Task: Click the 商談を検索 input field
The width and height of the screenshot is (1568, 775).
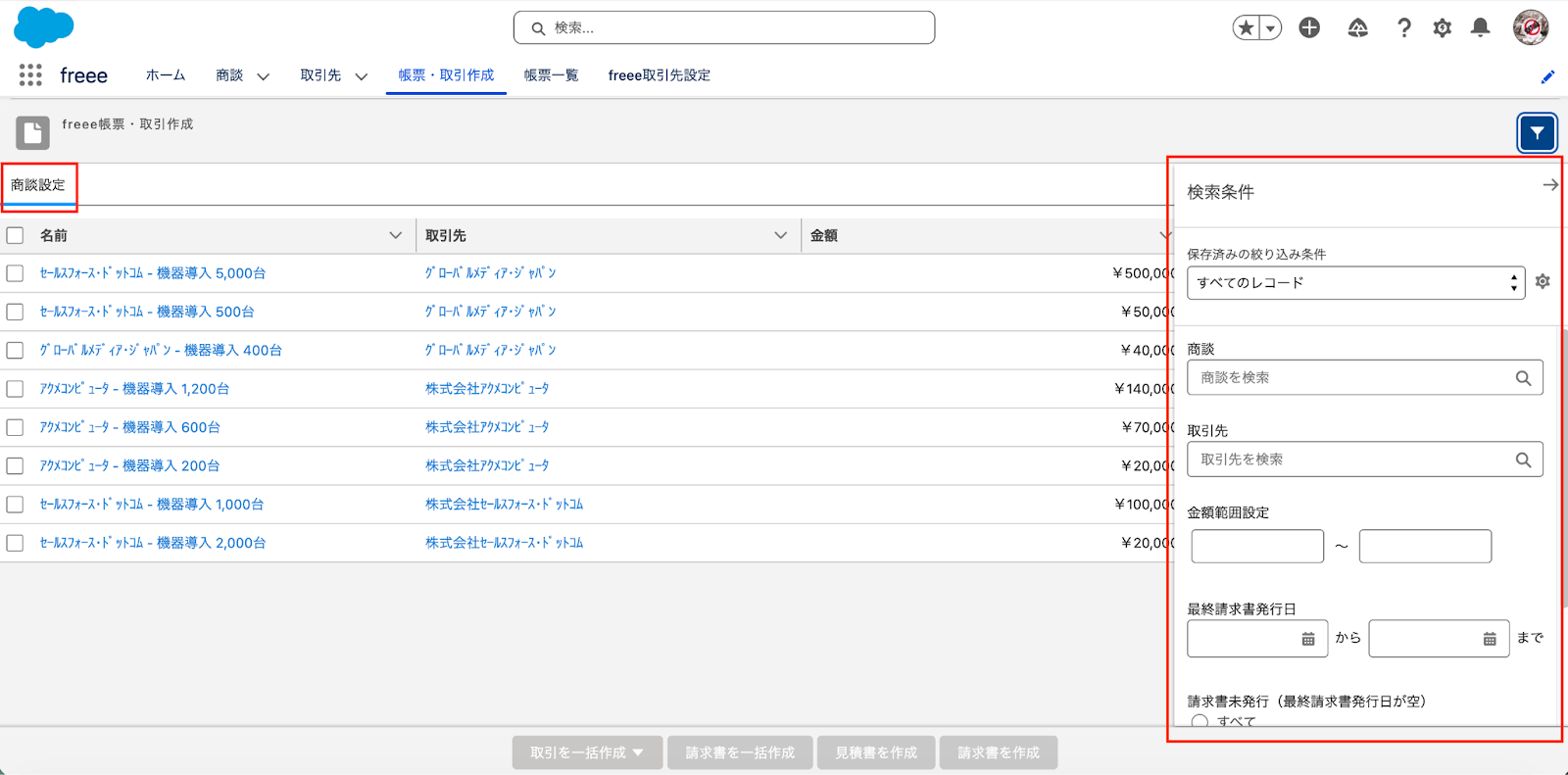Action: pos(1365,378)
